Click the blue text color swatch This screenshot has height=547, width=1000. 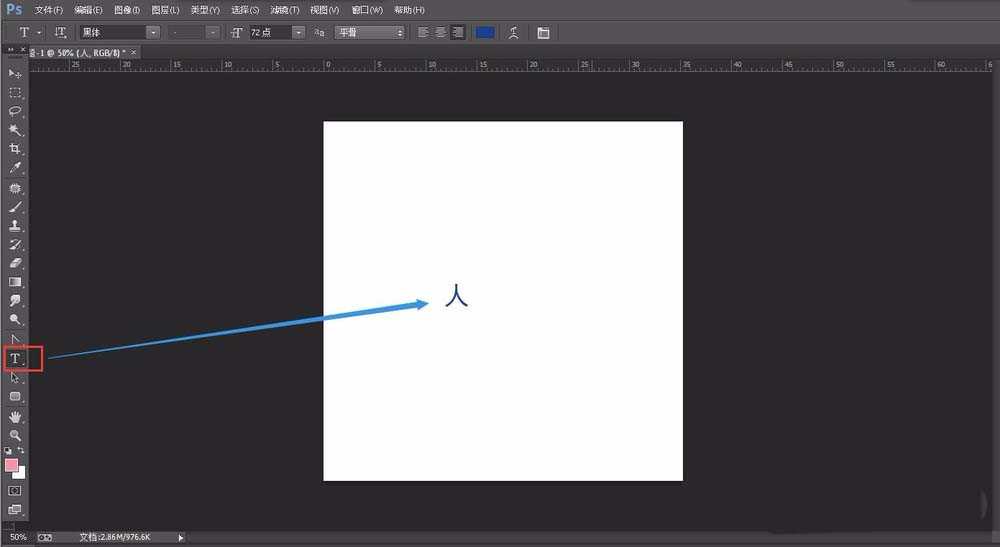pyautogui.click(x=485, y=32)
